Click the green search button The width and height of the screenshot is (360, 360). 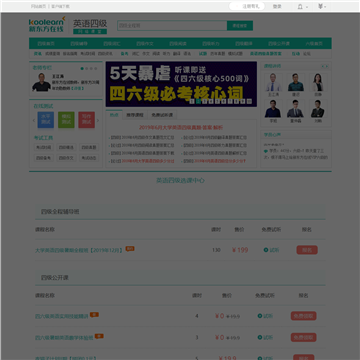point(240,26)
